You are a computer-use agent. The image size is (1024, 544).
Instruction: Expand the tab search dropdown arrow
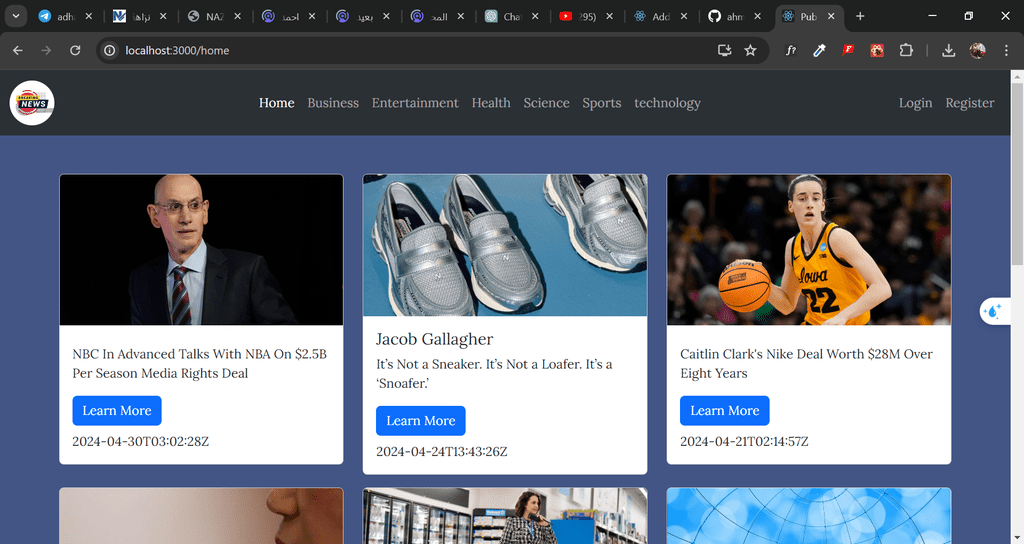point(16,16)
